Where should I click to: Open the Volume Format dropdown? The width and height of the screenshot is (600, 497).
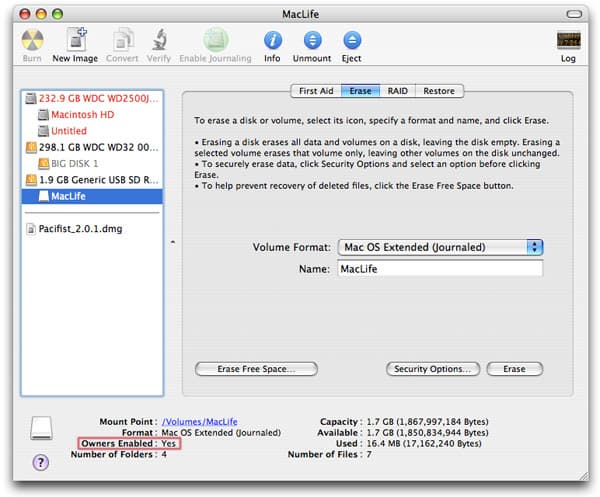click(440, 247)
